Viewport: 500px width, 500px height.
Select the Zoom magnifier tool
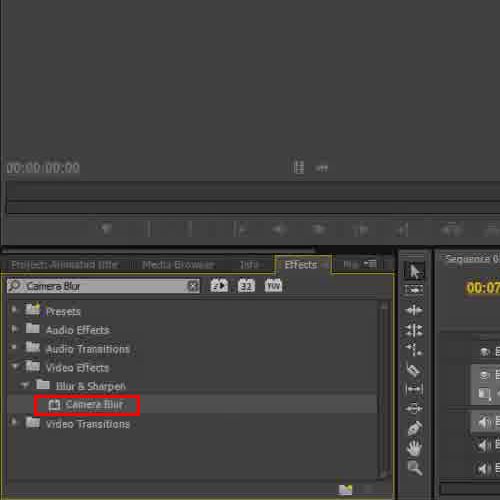[x=415, y=468]
